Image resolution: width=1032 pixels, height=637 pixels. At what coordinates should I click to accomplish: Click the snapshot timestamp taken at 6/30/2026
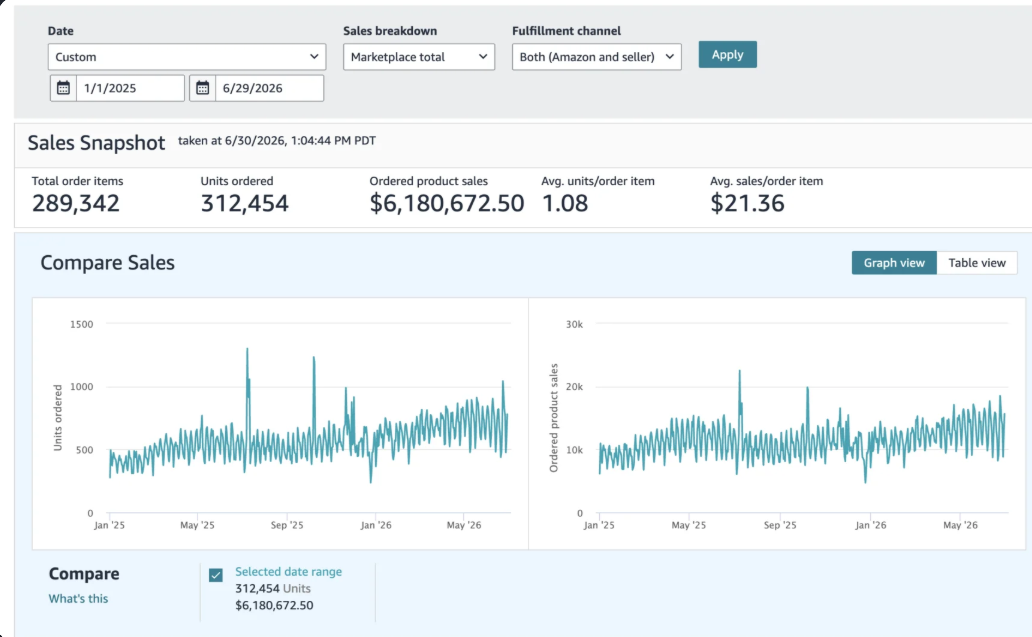pyautogui.click(x=277, y=141)
